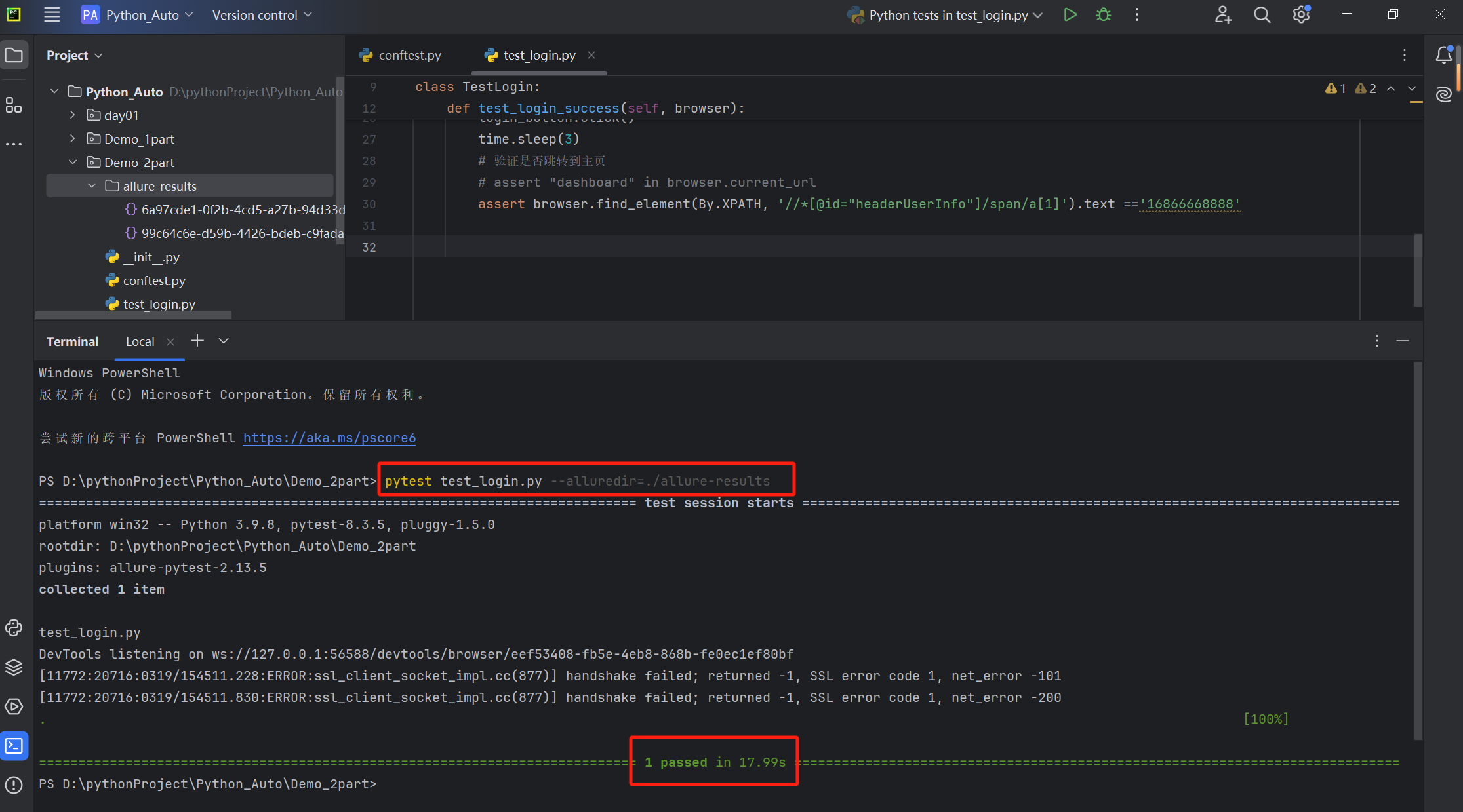1463x812 pixels.
Task: Open the aka.ms/pscore6 link
Action: [329, 438]
